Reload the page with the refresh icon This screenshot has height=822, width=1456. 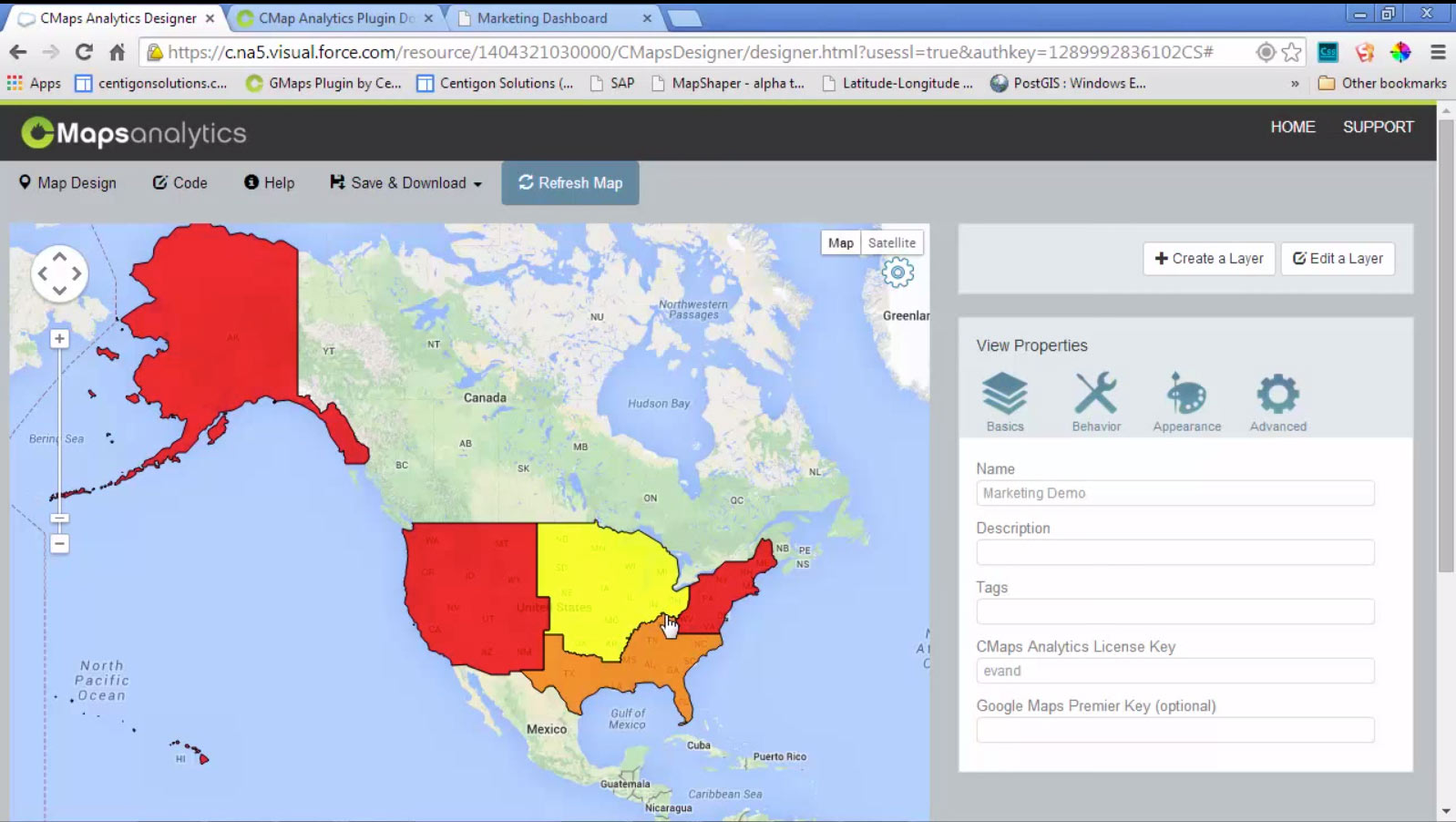pyautogui.click(x=84, y=52)
